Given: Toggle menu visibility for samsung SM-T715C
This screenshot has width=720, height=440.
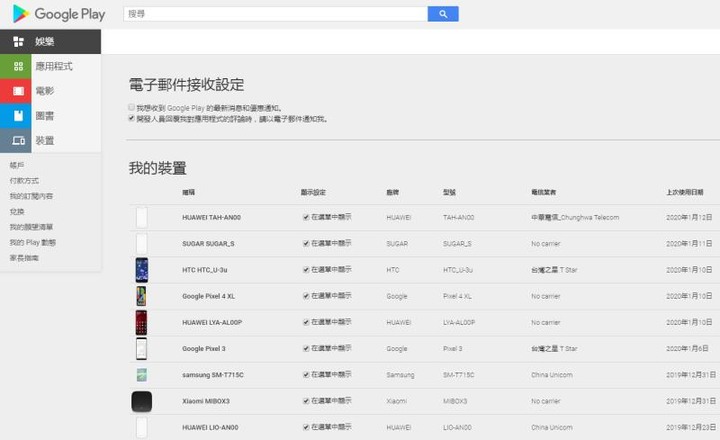Looking at the screenshot, I should [x=306, y=375].
